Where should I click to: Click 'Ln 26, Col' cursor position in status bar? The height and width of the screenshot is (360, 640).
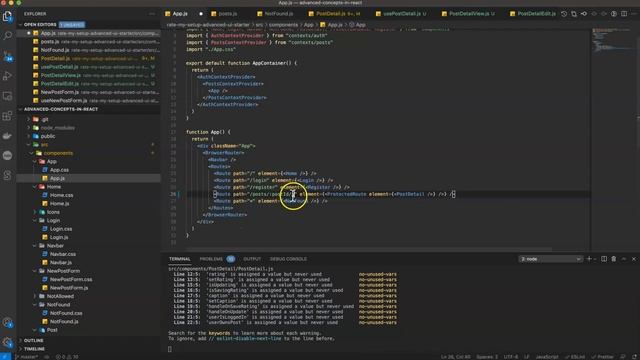(456, 357)
